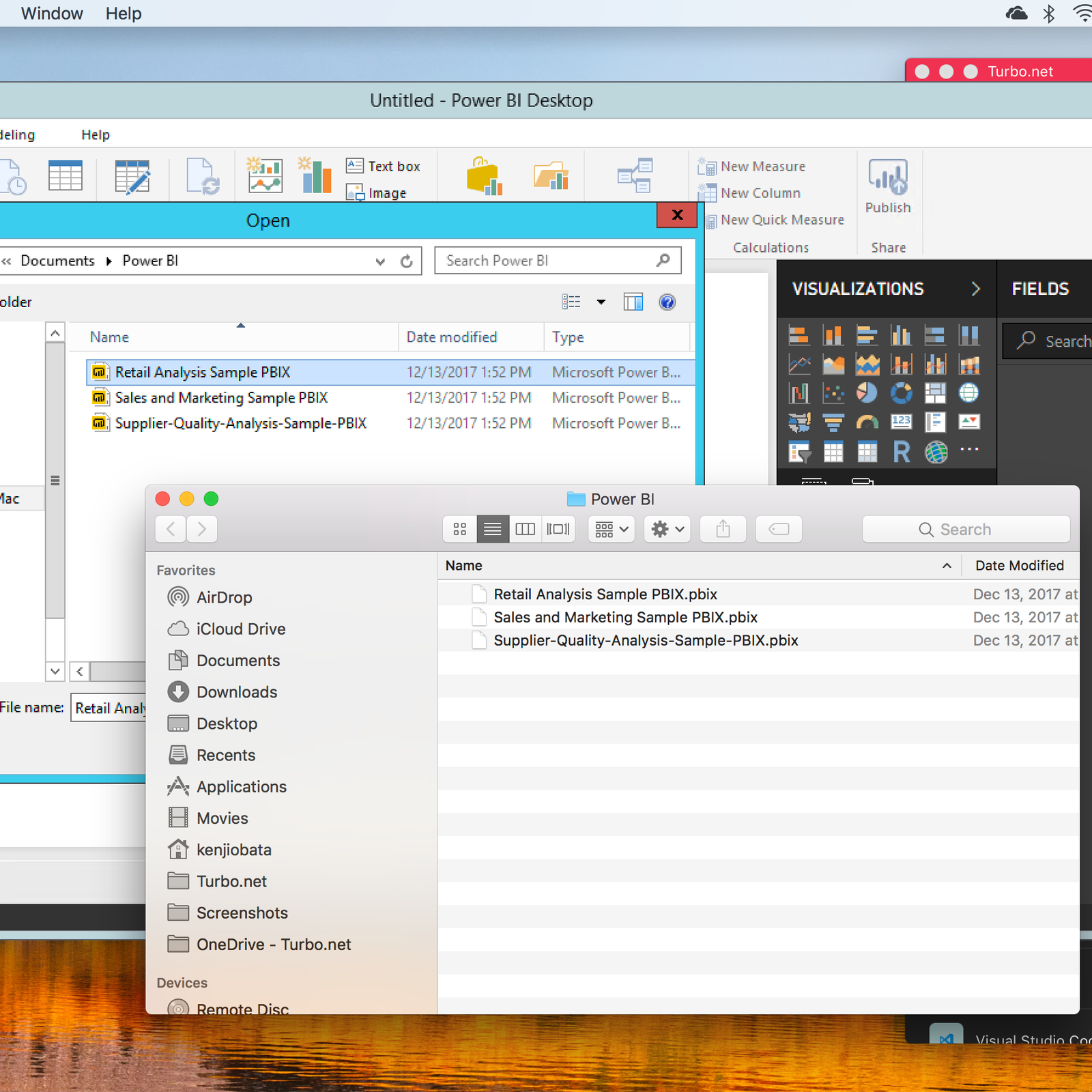The width and height of the screenshot is (1092, 1092).
Task: Open Finder arrange-by dropdown
Action: tap(612, 529)
